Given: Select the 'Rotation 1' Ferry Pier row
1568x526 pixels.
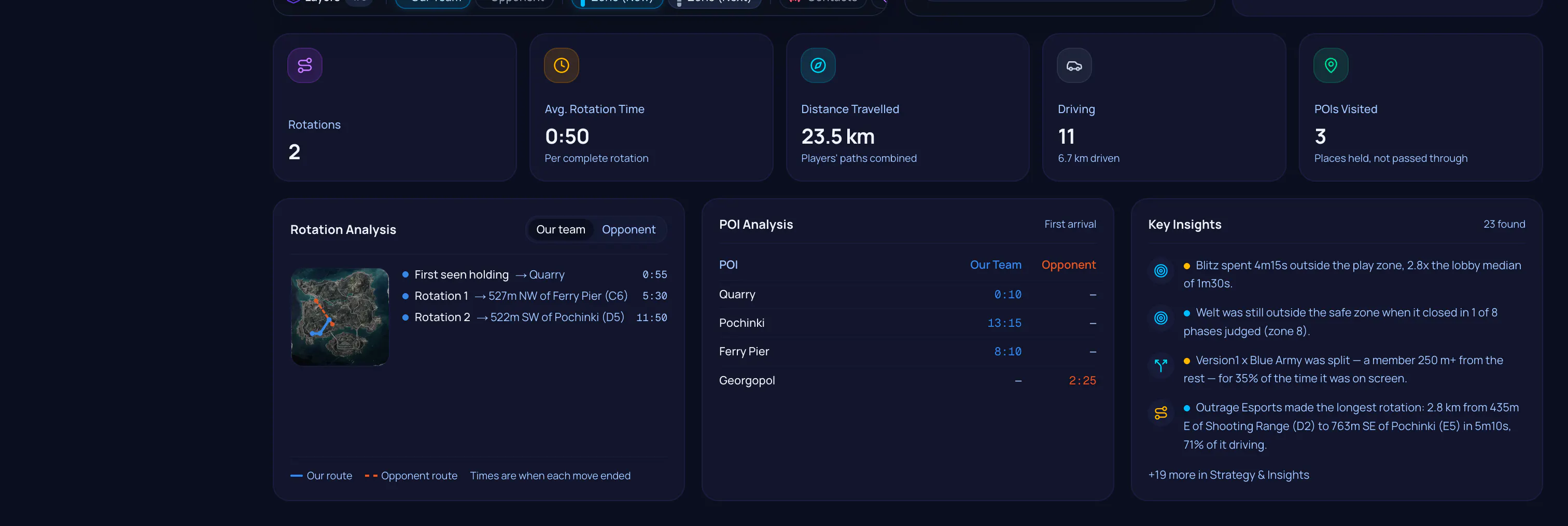Looking at the screenshot, I should (535, 296).
